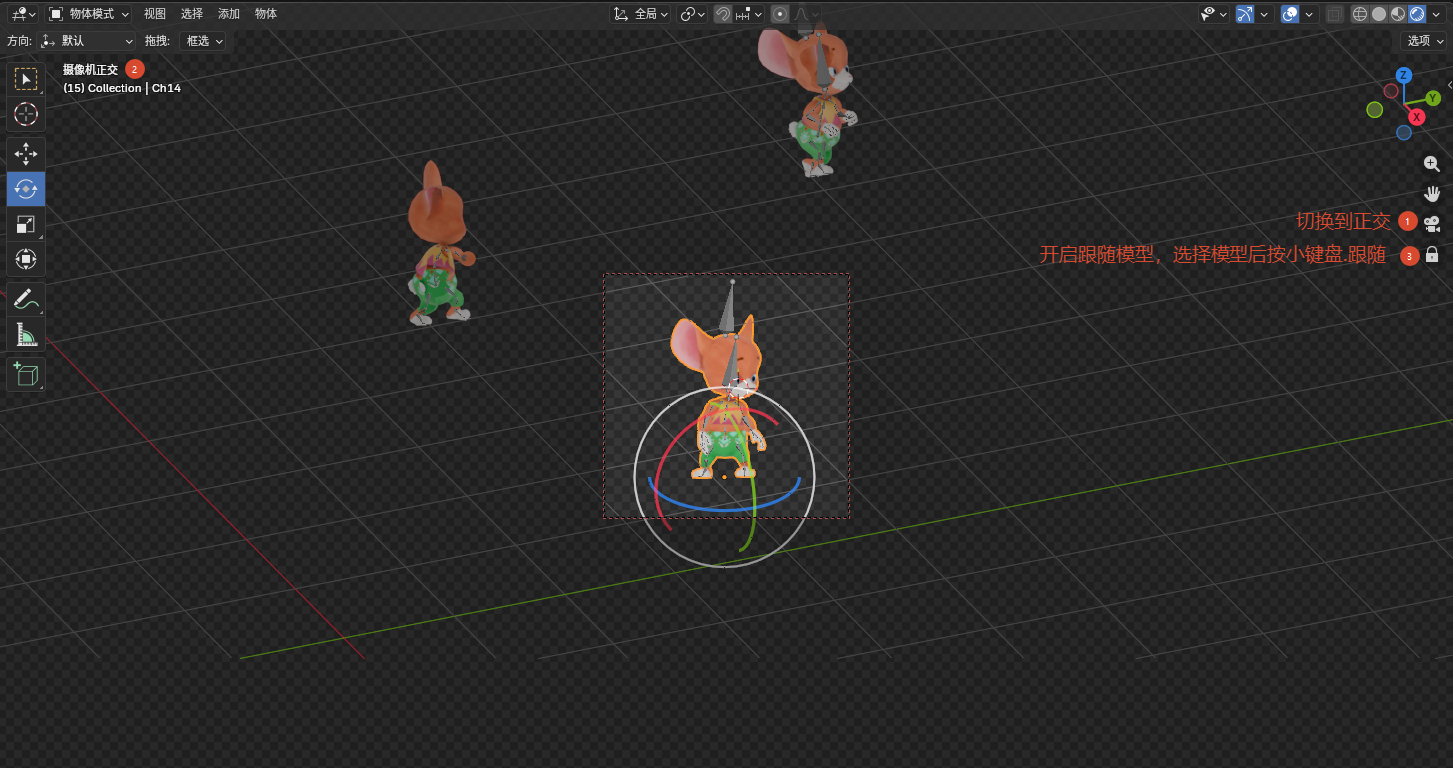Screen dimensions: 1453x768
Task: Click the 摄像机正交 view label
Action: pyautogui.click(x=90, y=70)
